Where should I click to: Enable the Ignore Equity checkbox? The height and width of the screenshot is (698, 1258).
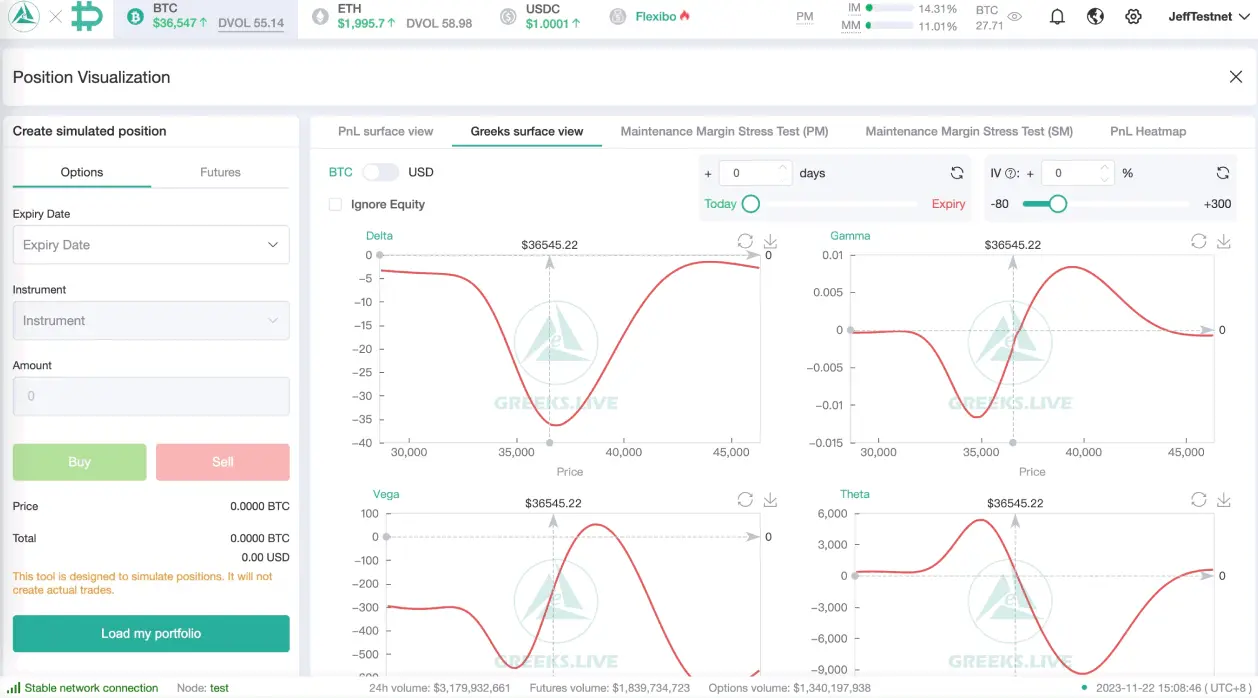[335, 204]
